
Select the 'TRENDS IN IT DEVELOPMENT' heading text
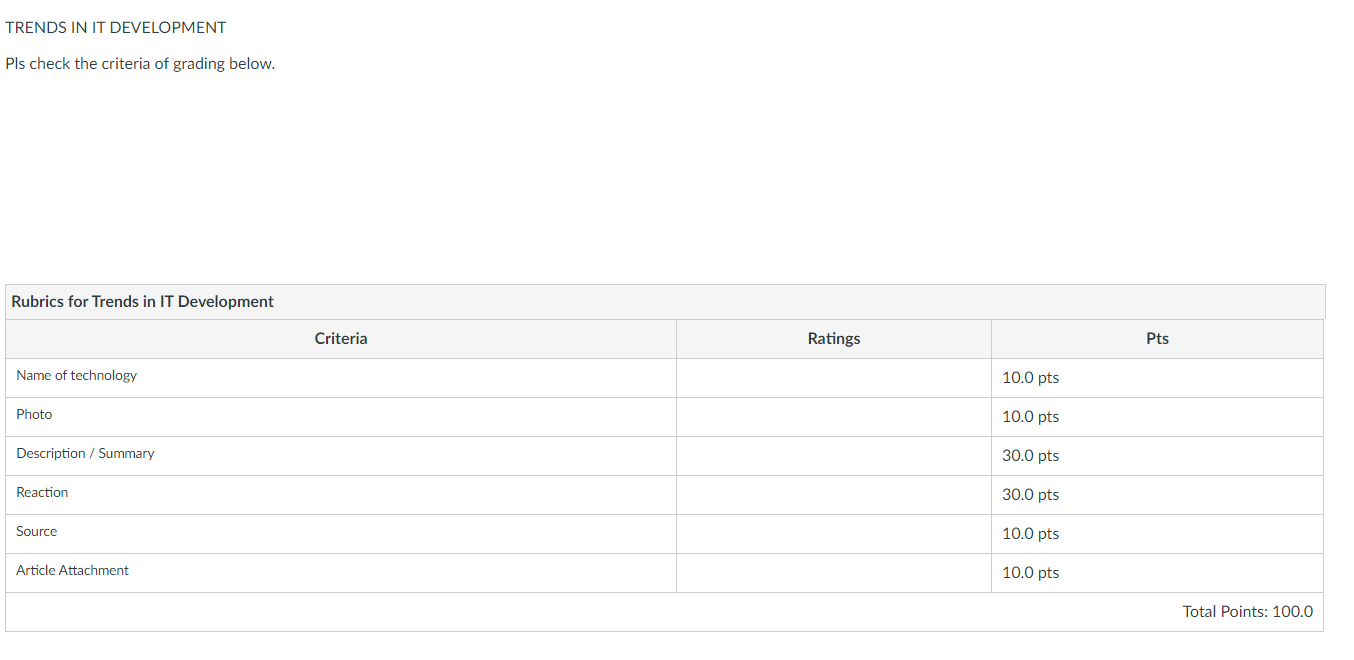click(x=116, y=28)
